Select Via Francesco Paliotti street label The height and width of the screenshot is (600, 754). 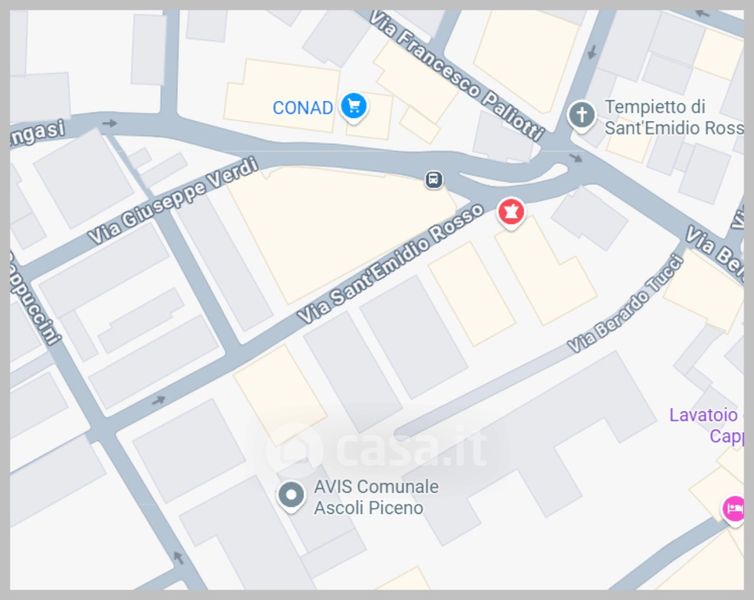pyautogui.click(x=457, y=77)
